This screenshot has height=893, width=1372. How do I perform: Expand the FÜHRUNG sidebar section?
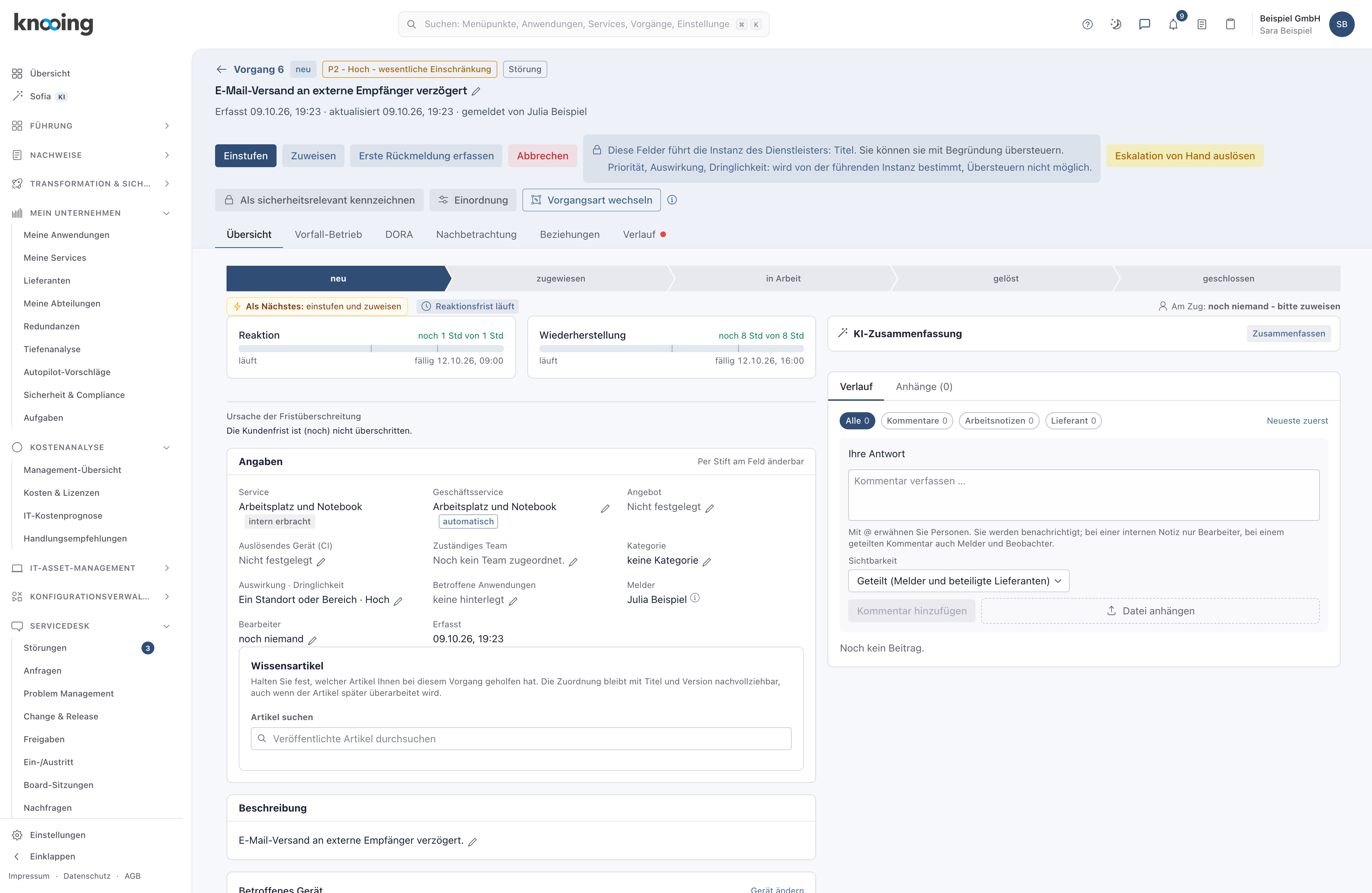[92, 126]
